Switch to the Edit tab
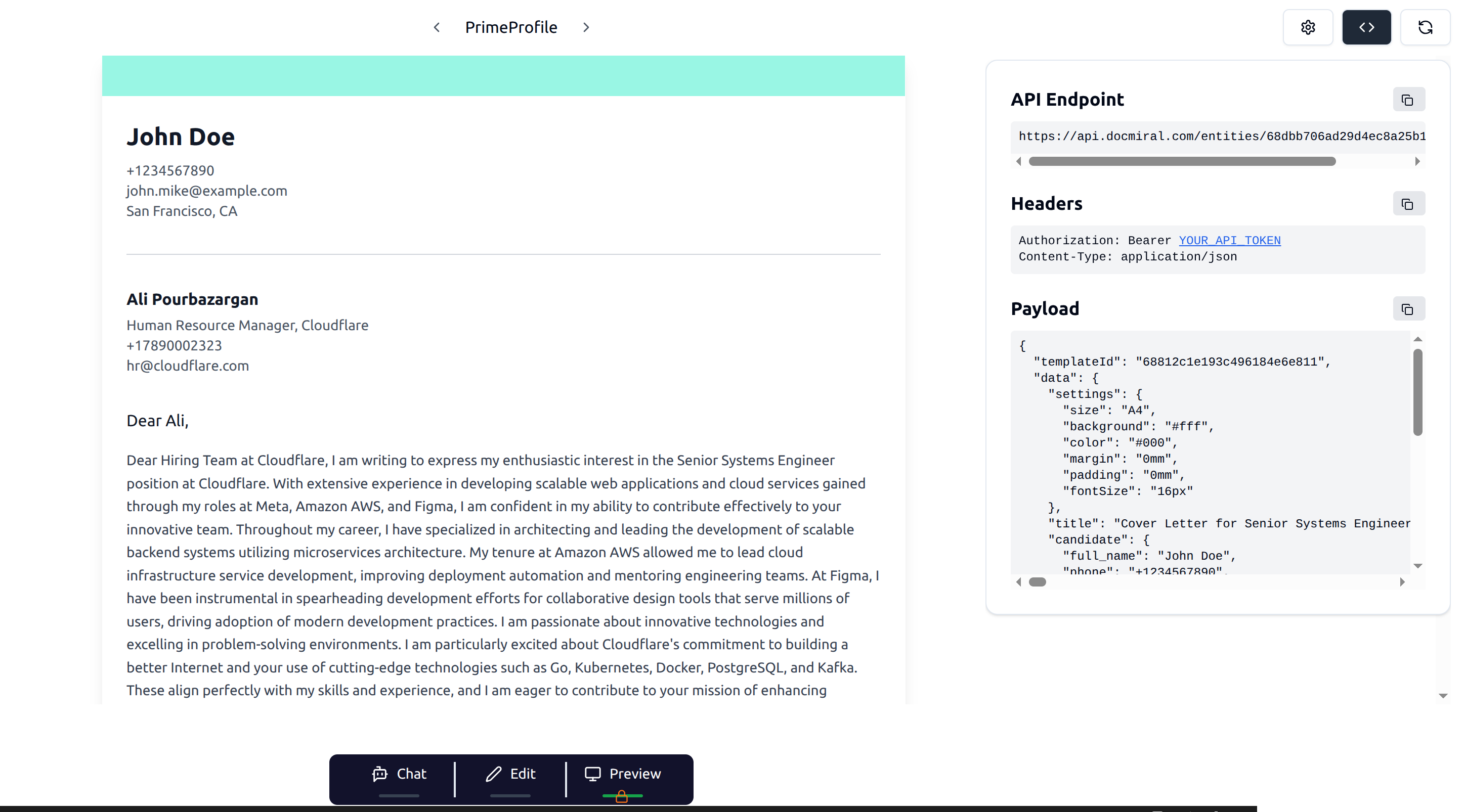The height and width of the screenshot is (812, 1464). (510, 774)
